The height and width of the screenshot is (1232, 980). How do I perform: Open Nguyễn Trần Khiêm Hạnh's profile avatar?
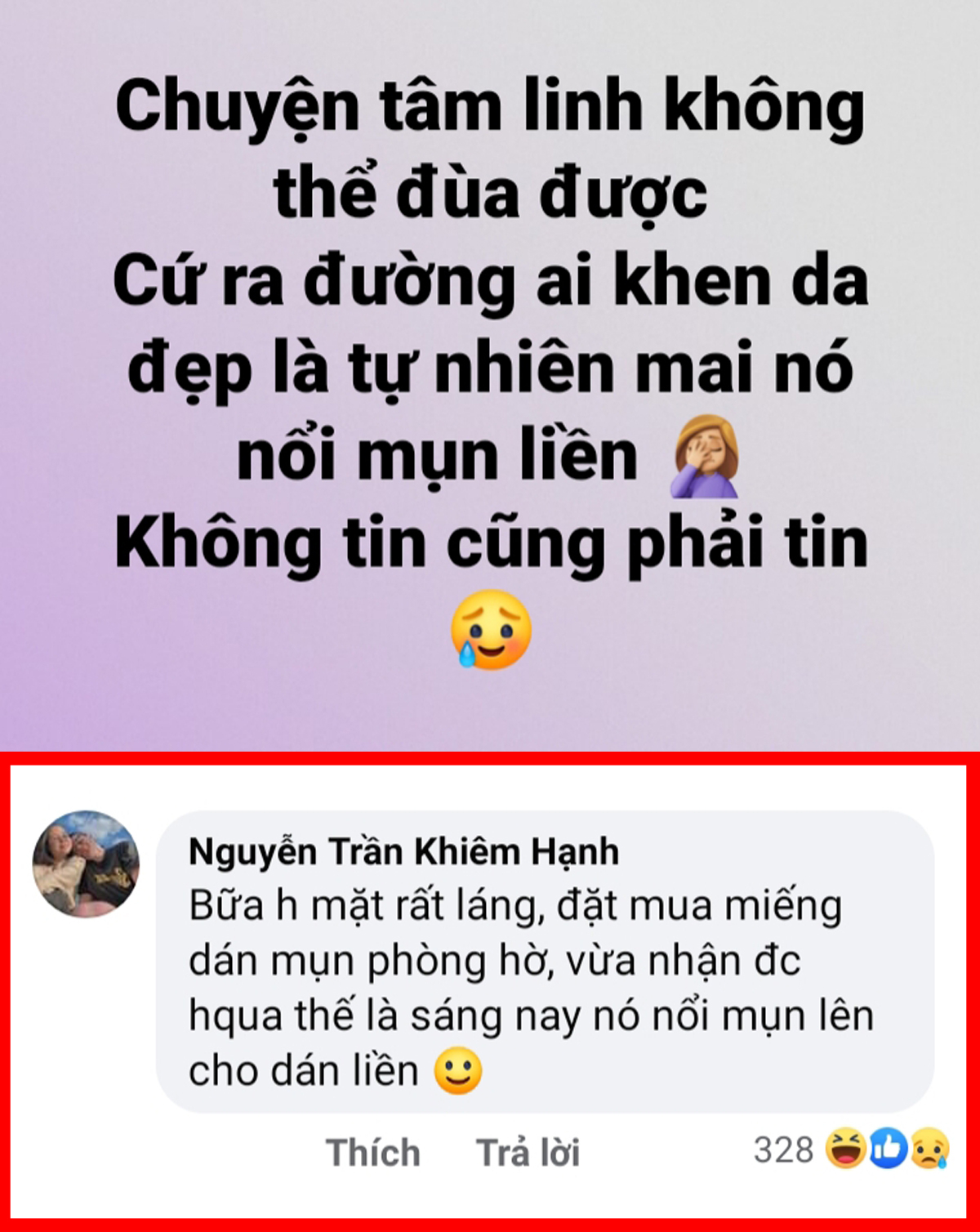click(x=86, y=864)
